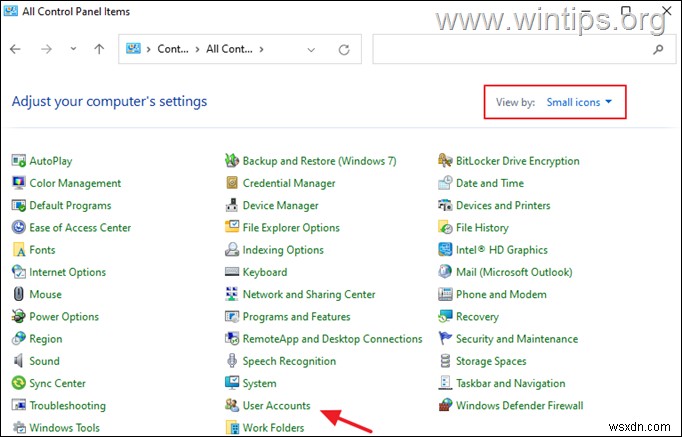The width and height of the screenshot is (682, 437).
Task: Expand the chevron after Cont... breadcrumb
Action: pyautogui.click(x=197, y=49)
